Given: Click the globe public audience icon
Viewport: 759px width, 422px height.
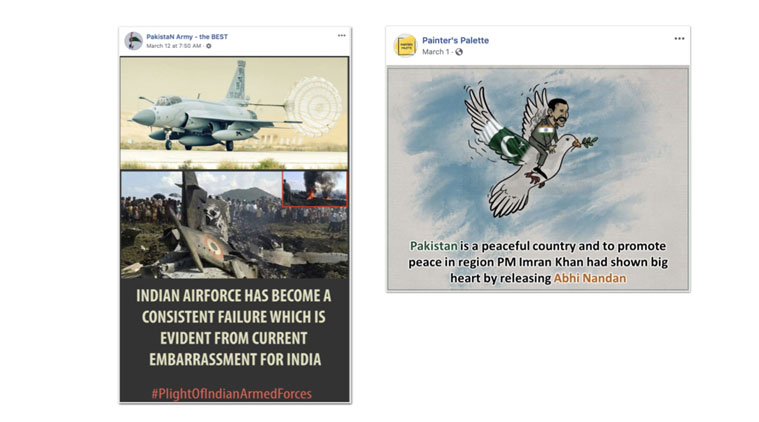Looking at the screenshot, I should (x=459, y=52).
